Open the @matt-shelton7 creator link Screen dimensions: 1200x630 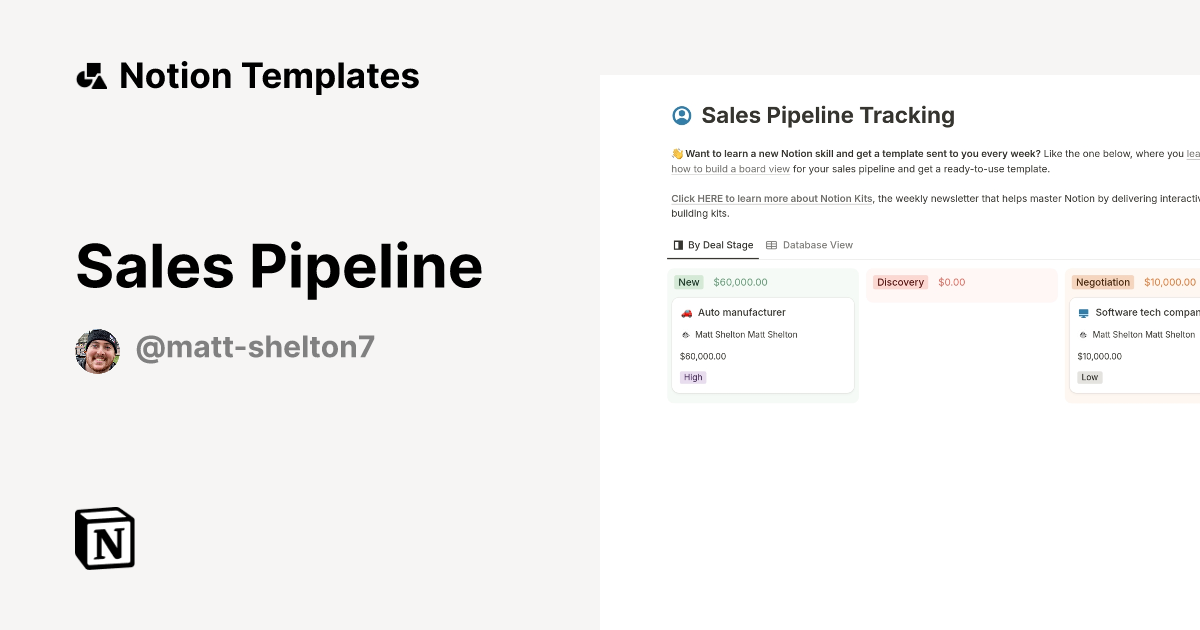click(x=255, y=346)
